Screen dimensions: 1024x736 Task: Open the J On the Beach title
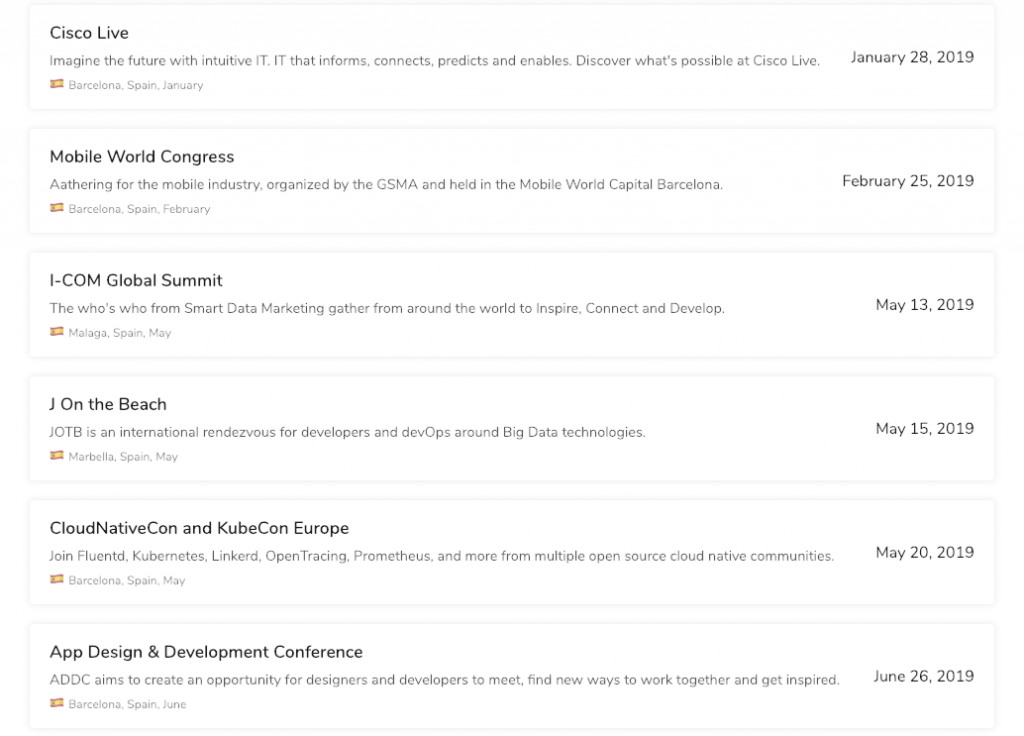click(108, 404)
